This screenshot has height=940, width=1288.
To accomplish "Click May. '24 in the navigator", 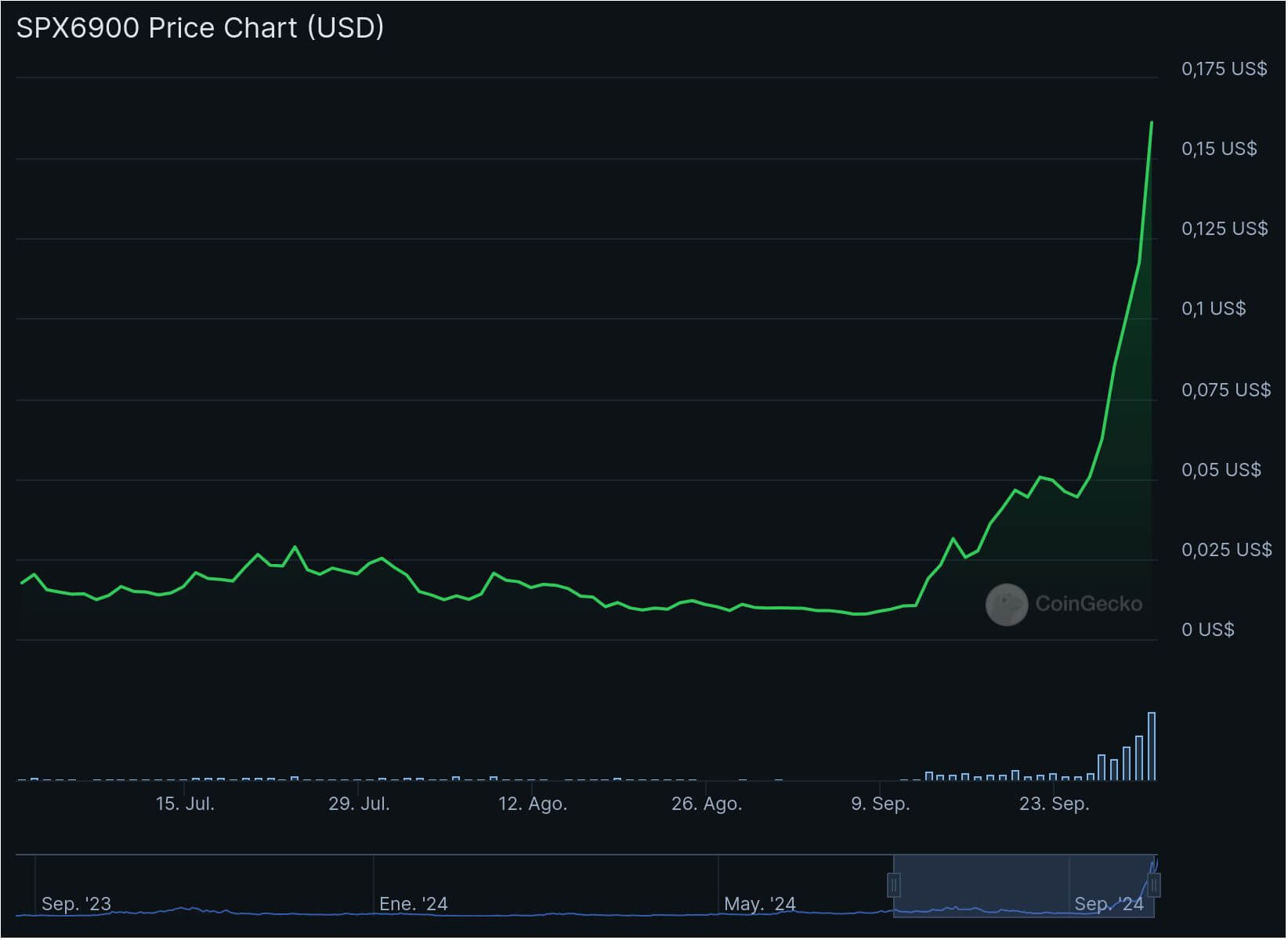I will click(x=760, y=904).
